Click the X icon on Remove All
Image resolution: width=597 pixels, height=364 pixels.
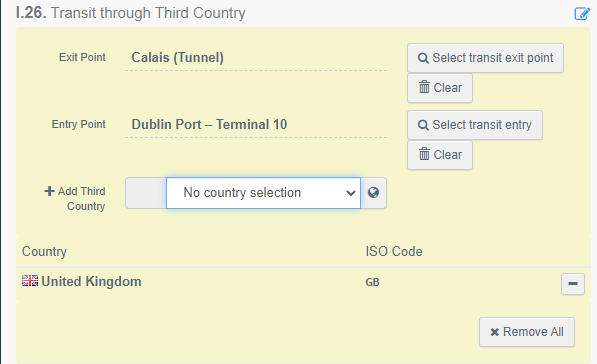(495, 332)
